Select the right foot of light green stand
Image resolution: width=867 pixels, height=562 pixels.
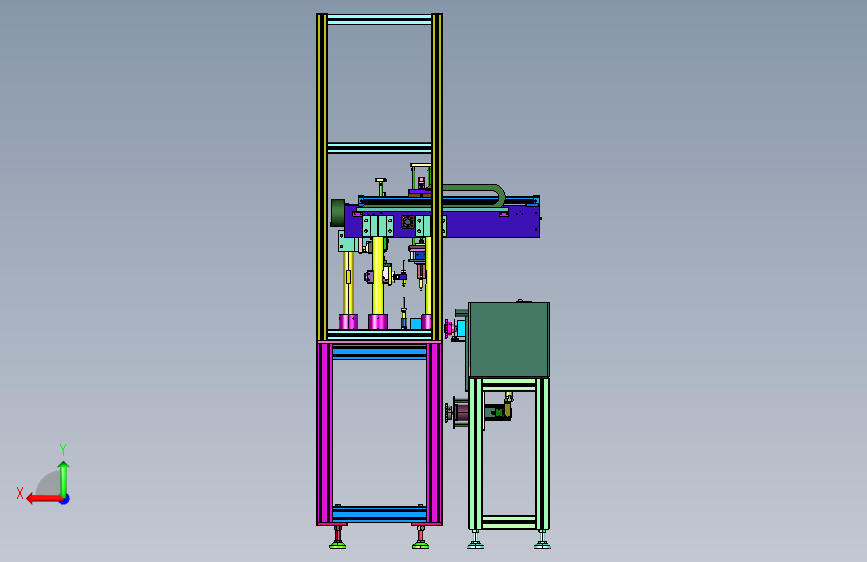(x=542, y=540)
